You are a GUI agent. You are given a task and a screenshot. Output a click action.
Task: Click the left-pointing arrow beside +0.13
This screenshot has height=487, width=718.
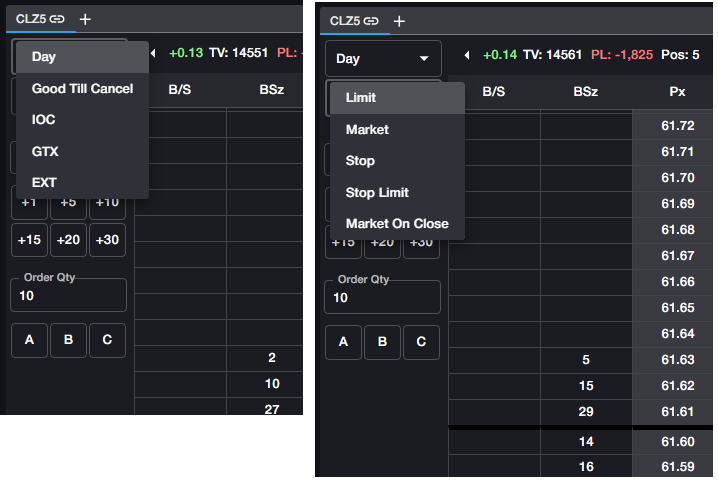(x=155, y=53)
